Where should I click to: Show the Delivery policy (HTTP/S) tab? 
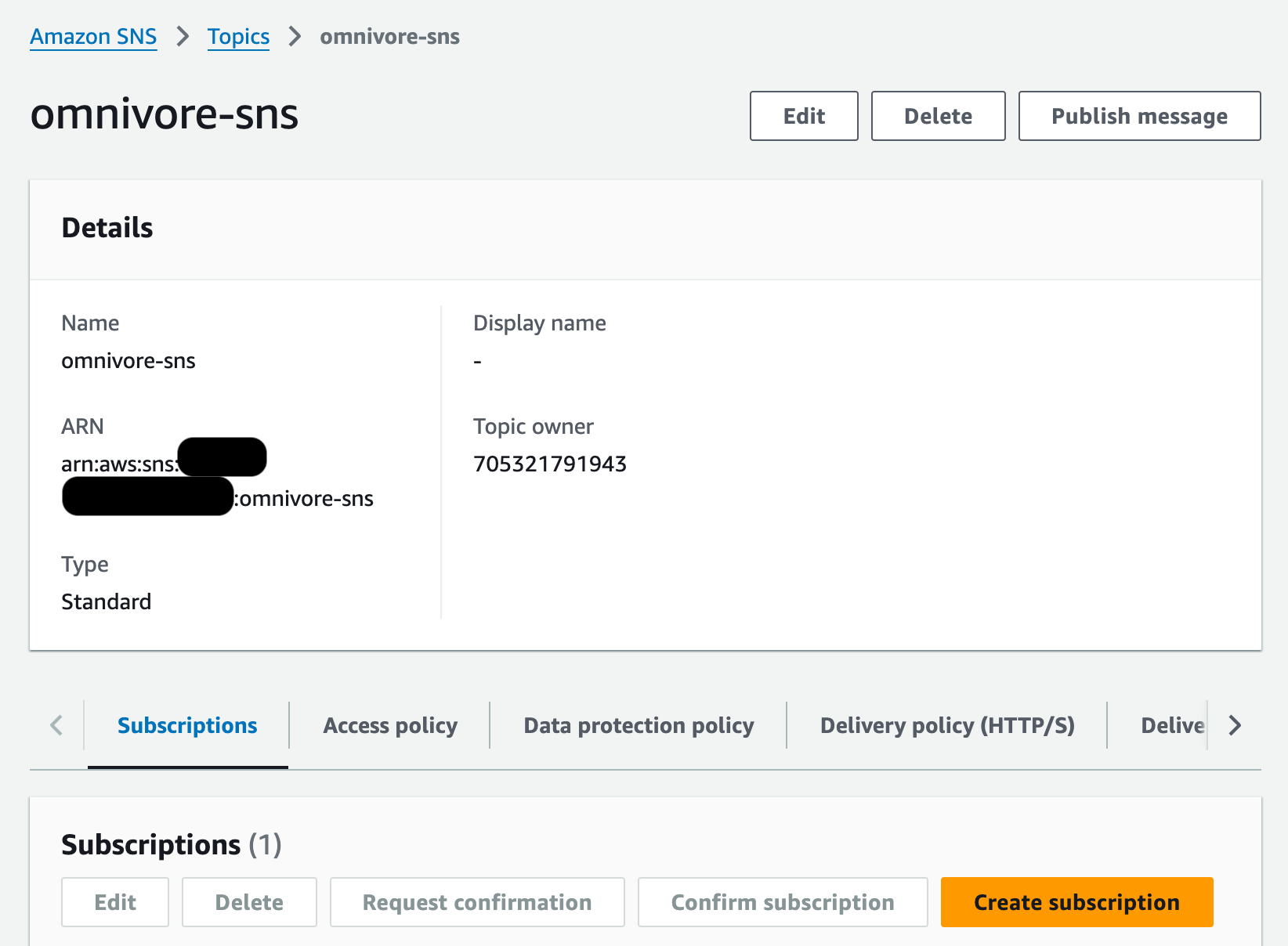[x=946, y=725]
